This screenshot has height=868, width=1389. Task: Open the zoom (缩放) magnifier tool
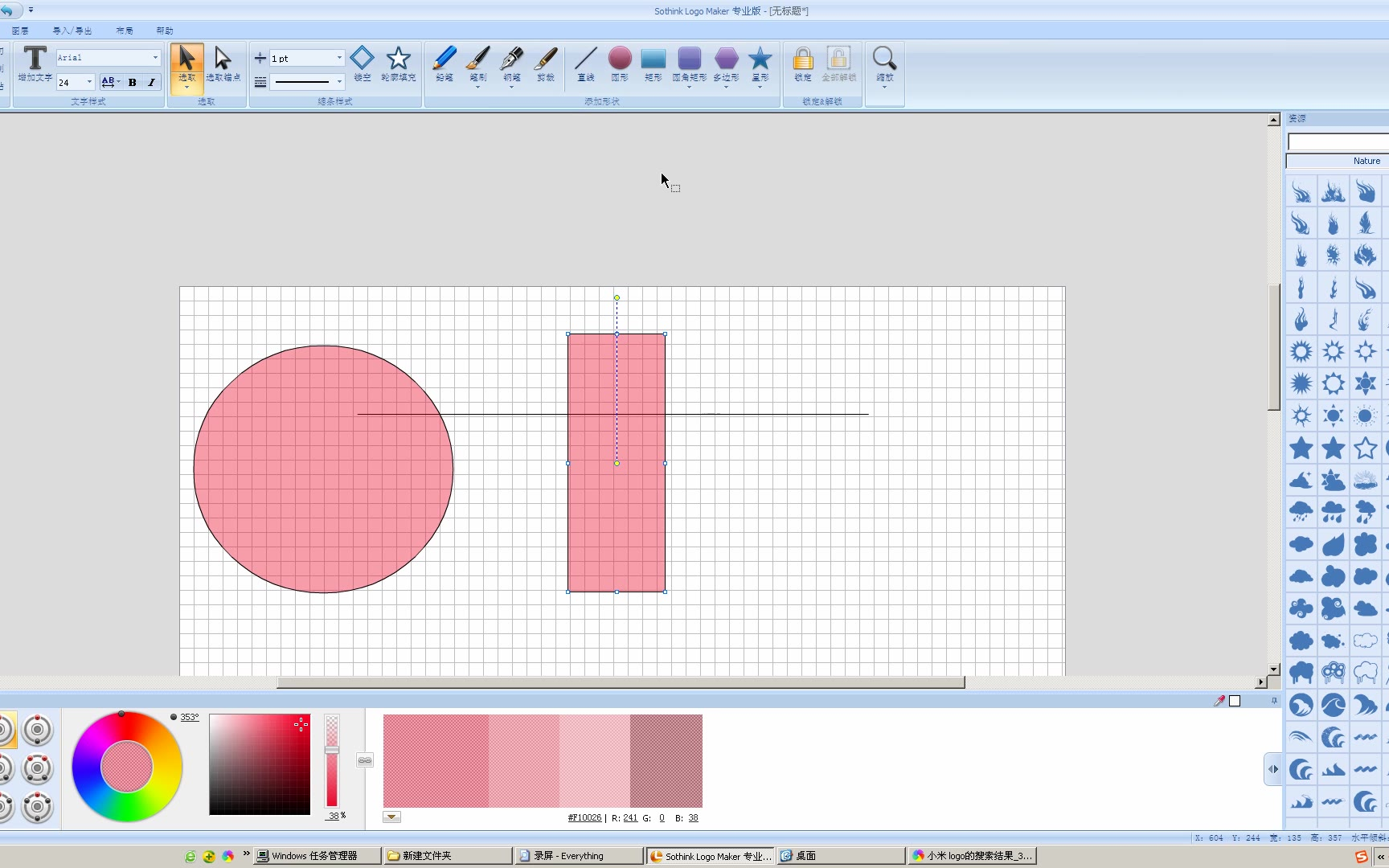pos(884,63)
